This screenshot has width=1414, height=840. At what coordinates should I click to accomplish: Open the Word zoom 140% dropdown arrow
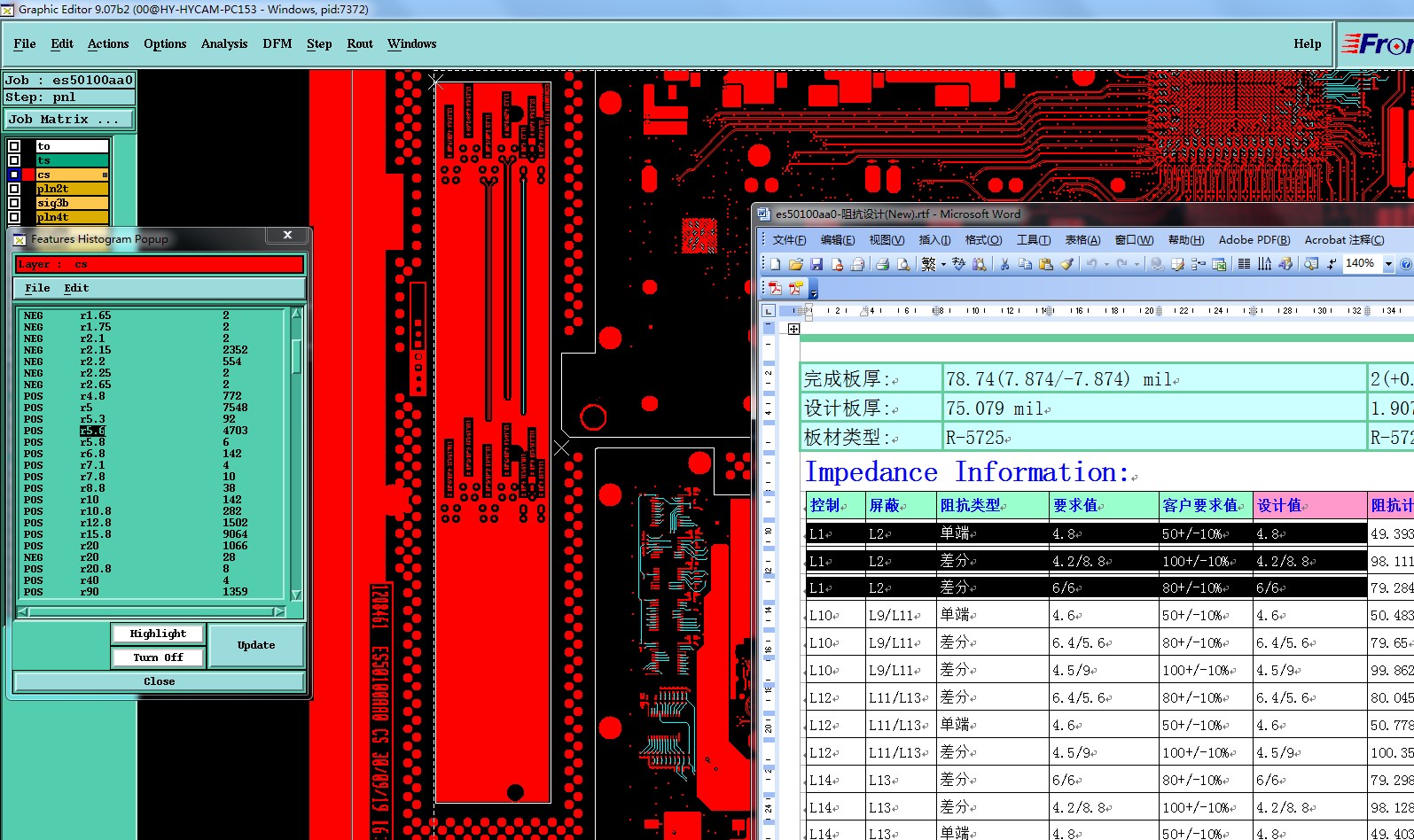(x=1388, y=264)
